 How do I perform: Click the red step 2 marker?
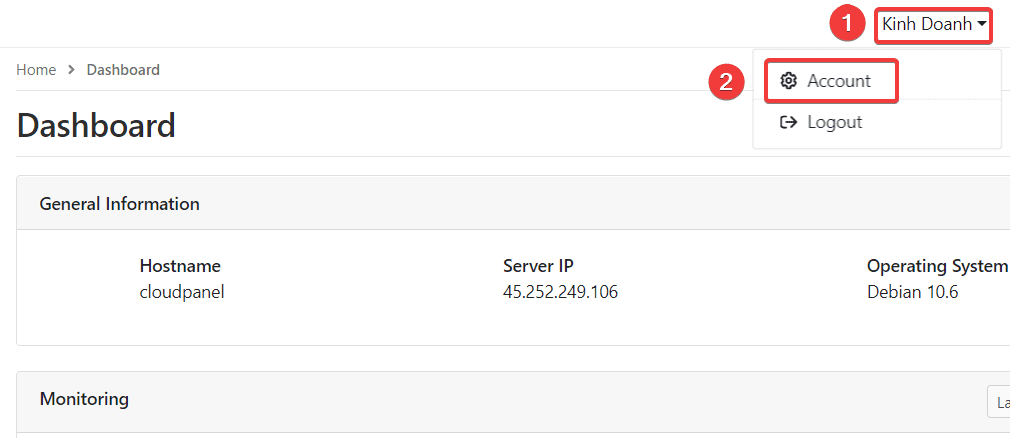tap(726, 82)
